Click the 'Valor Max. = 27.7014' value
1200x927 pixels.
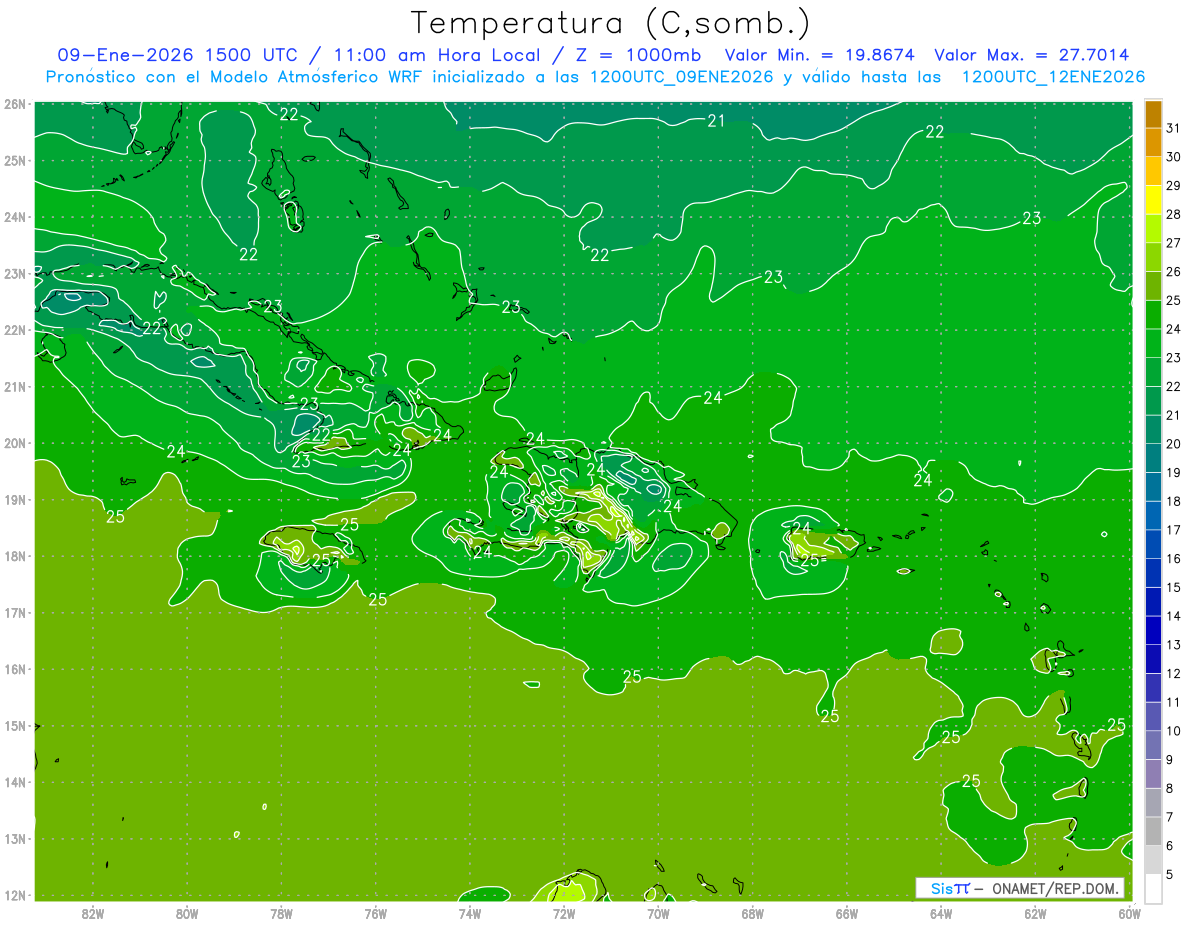click(x=1031, y=55)
